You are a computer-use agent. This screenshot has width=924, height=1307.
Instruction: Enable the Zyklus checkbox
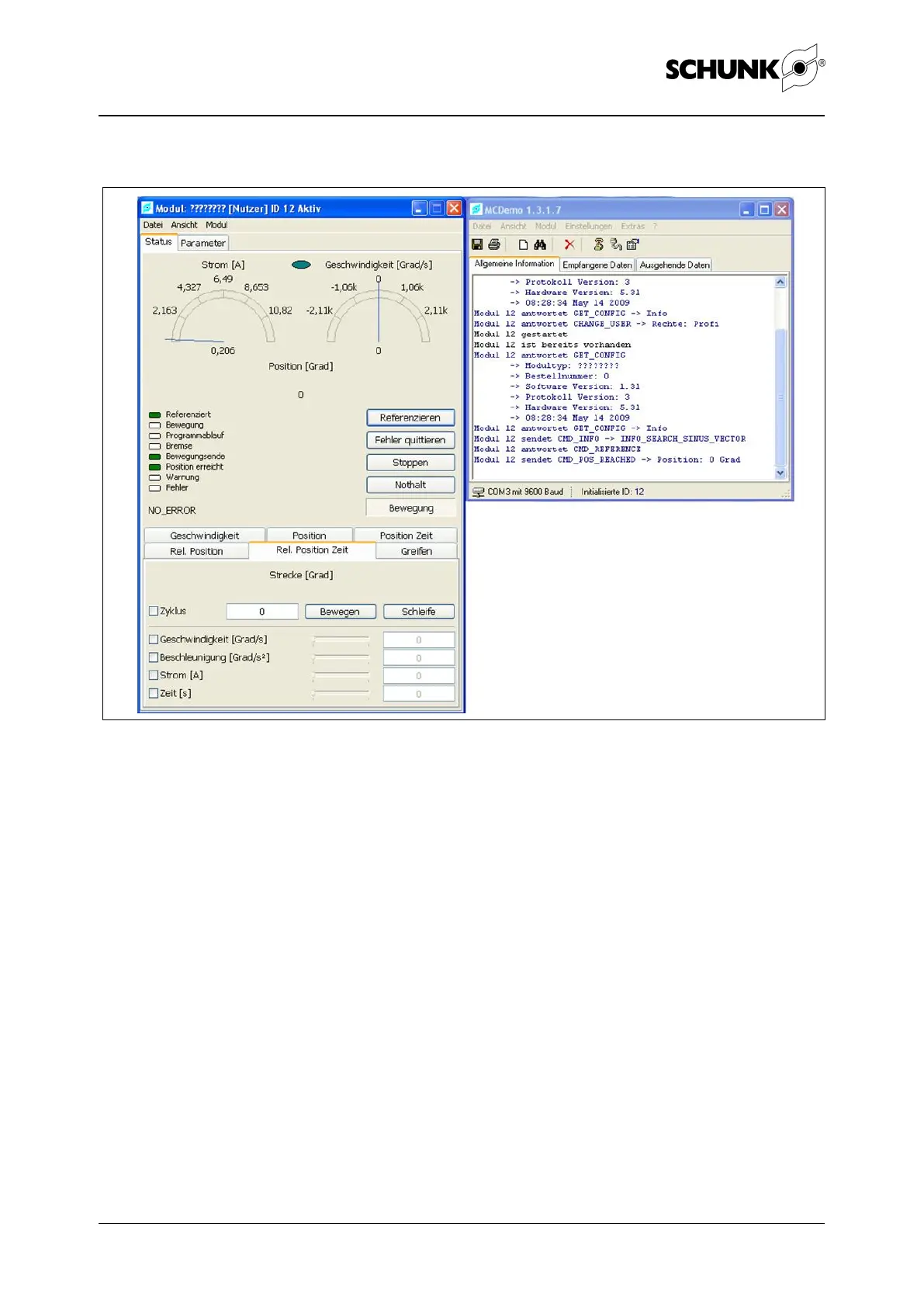pyautogui.click(x=154, y=612)
